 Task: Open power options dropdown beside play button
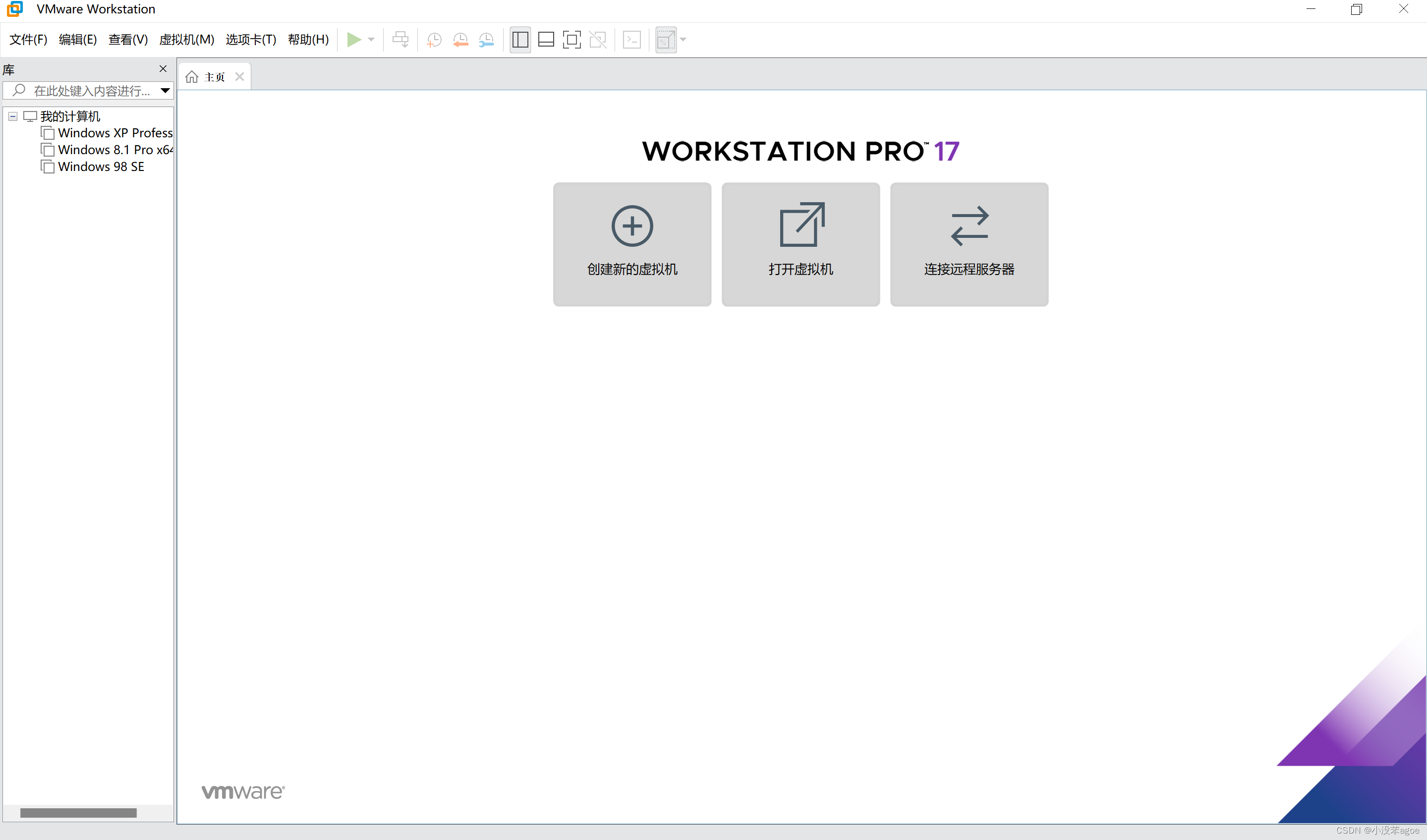371,40
